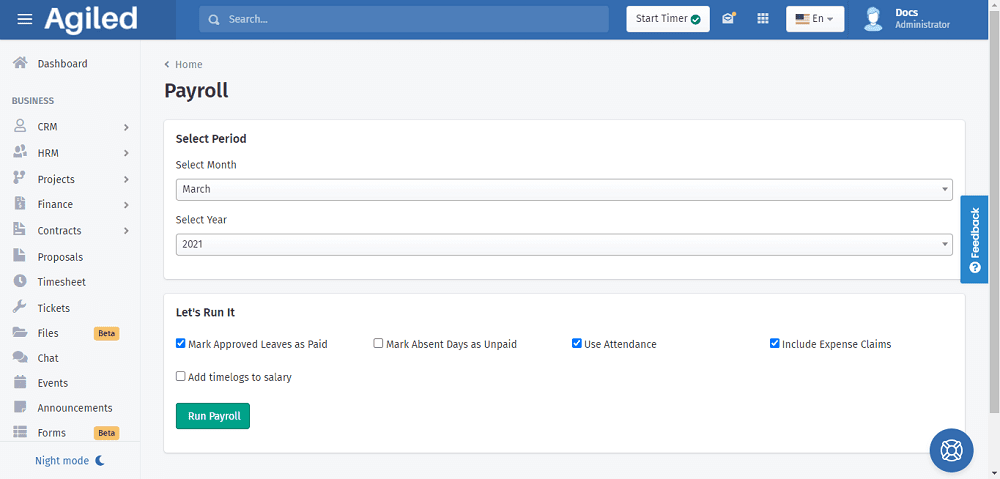This screenshot has width=1000, height=479.
Task: Check Add timelogs to salary option
Action: click(181, 377)
